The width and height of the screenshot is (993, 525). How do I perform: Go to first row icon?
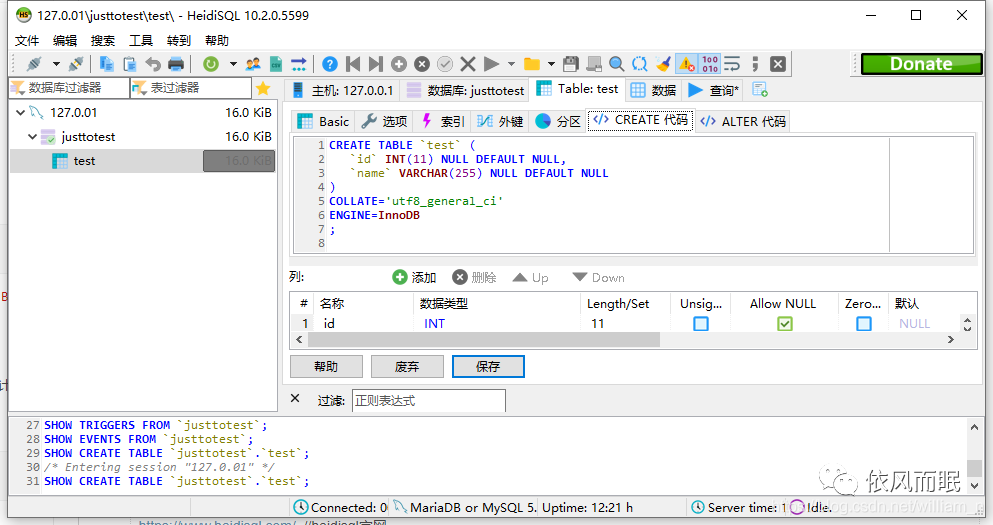point(353,64)
